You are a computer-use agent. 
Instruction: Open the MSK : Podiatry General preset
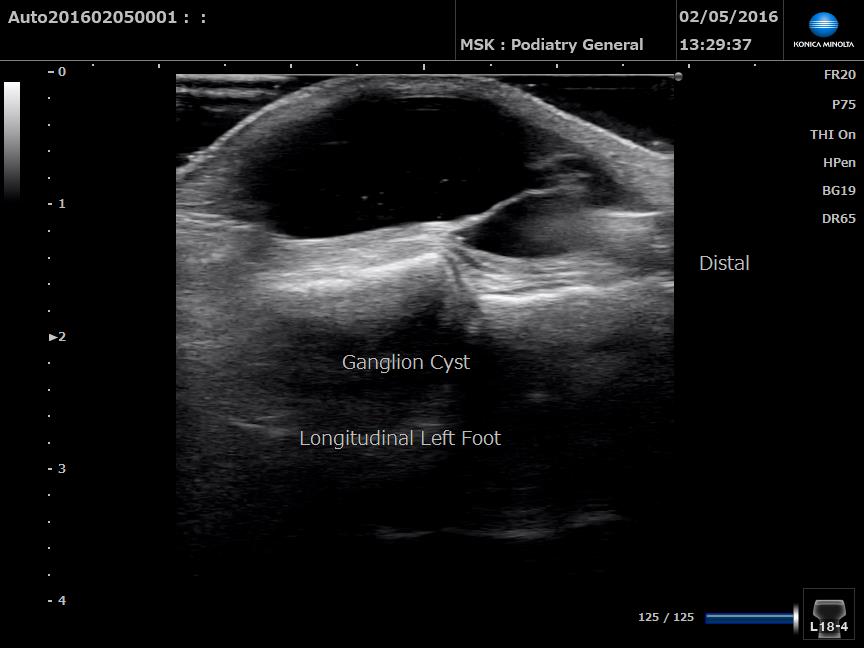click(x=551, y=45)
